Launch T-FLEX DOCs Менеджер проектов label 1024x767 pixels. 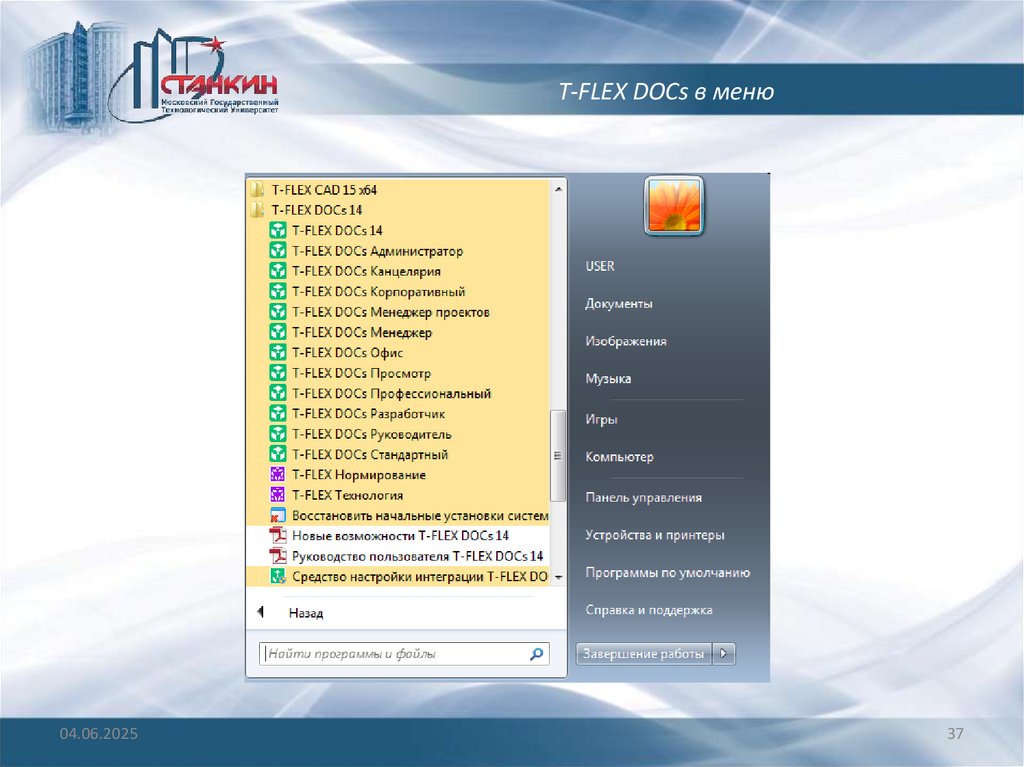point(391,312)
